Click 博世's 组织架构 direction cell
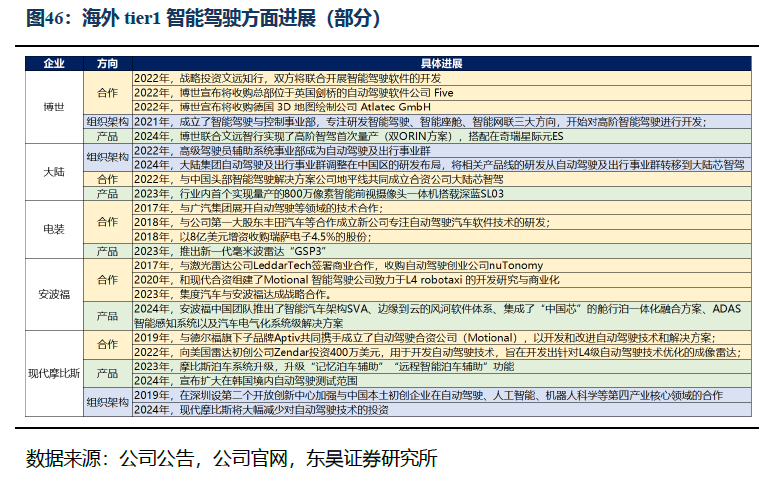771x483 pixels. coord(108,122)
